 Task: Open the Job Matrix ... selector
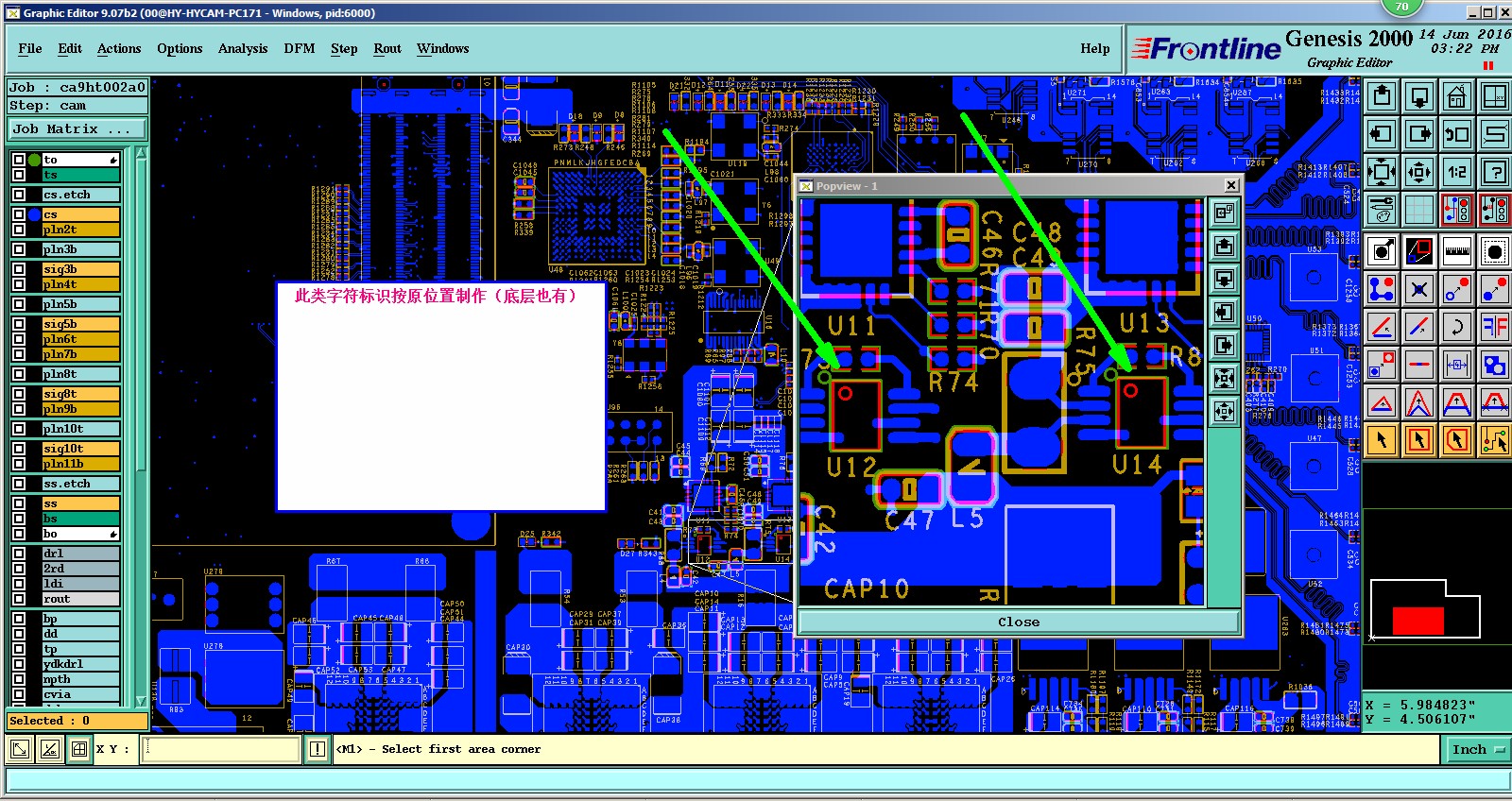click(x=77, y=128)
